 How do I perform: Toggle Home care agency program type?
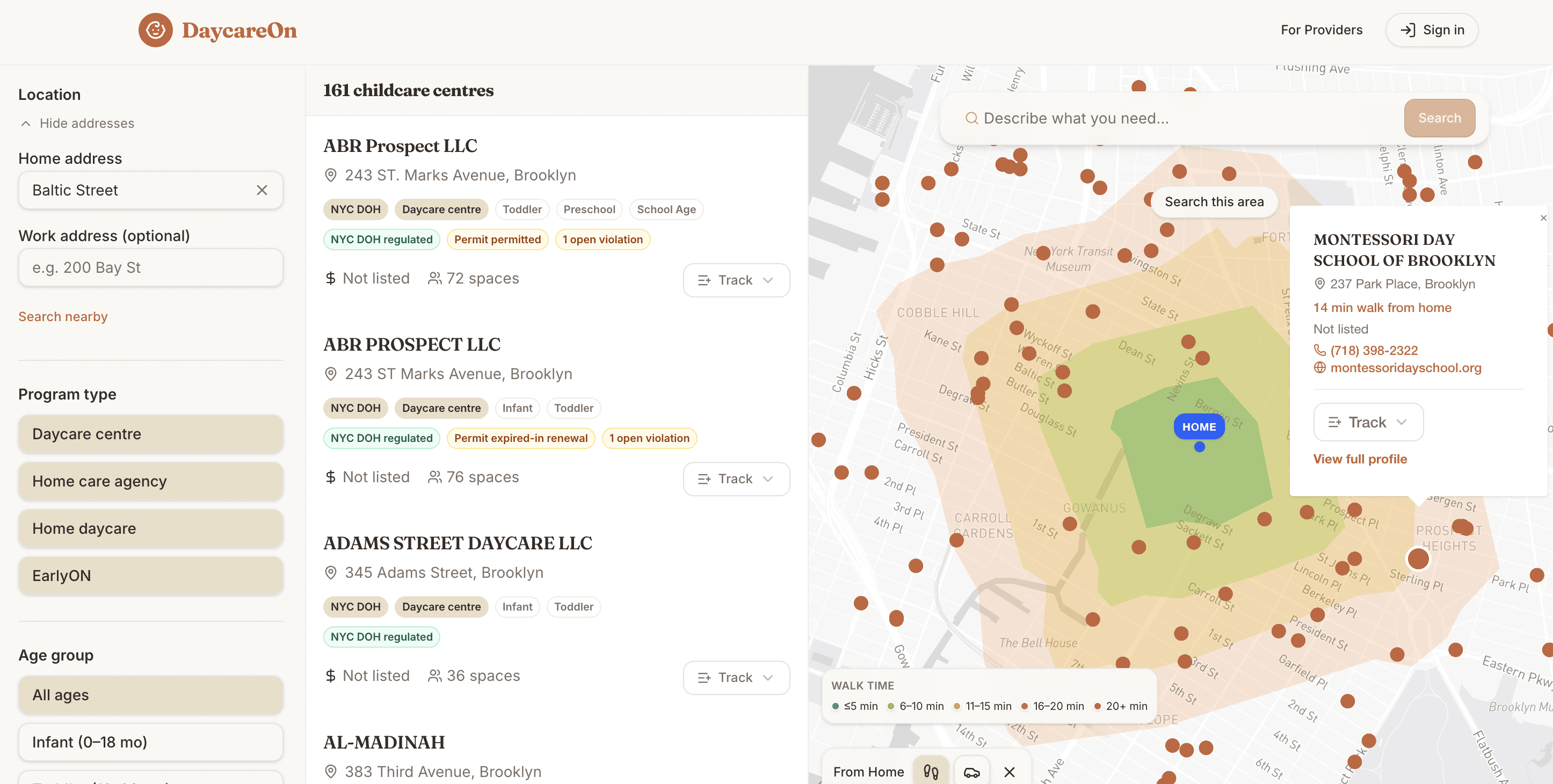(151, 481)
